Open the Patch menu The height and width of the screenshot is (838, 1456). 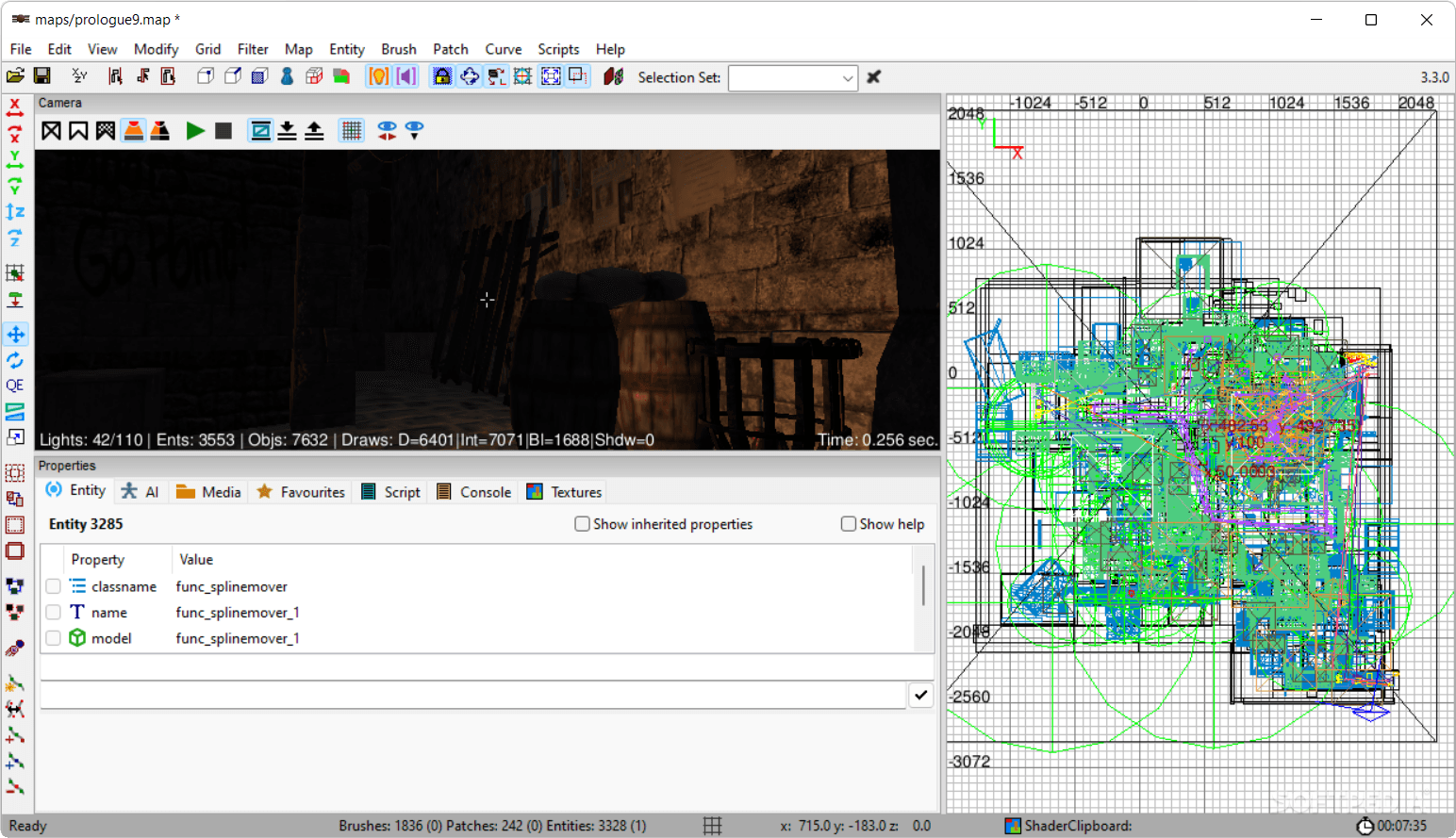click(x=451, y=49)
